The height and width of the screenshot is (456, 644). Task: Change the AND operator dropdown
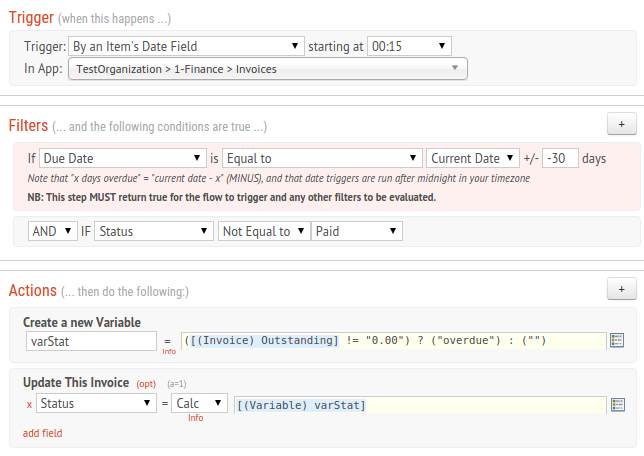pos(53,231)
